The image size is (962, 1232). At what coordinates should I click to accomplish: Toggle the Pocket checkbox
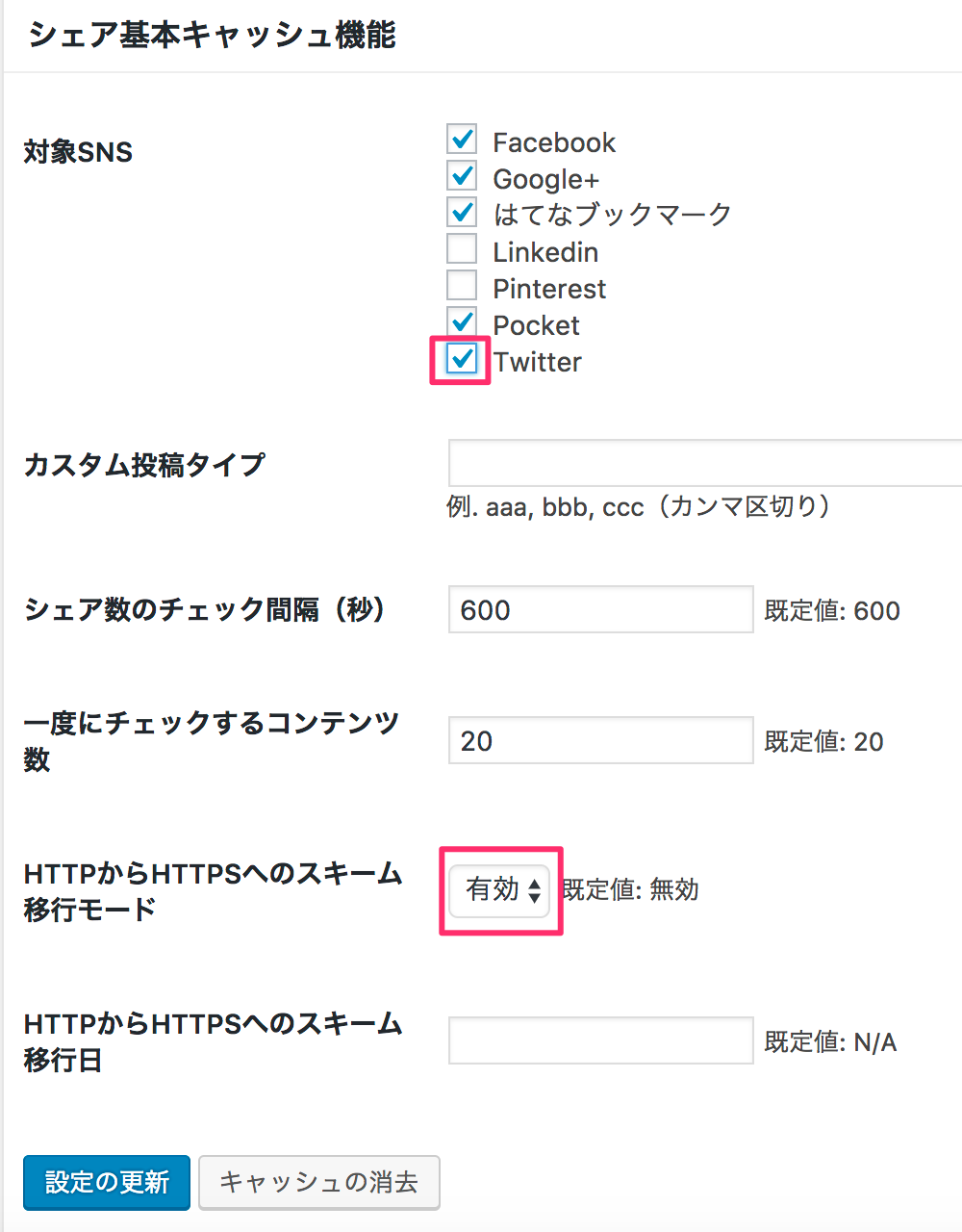(462, 321)
